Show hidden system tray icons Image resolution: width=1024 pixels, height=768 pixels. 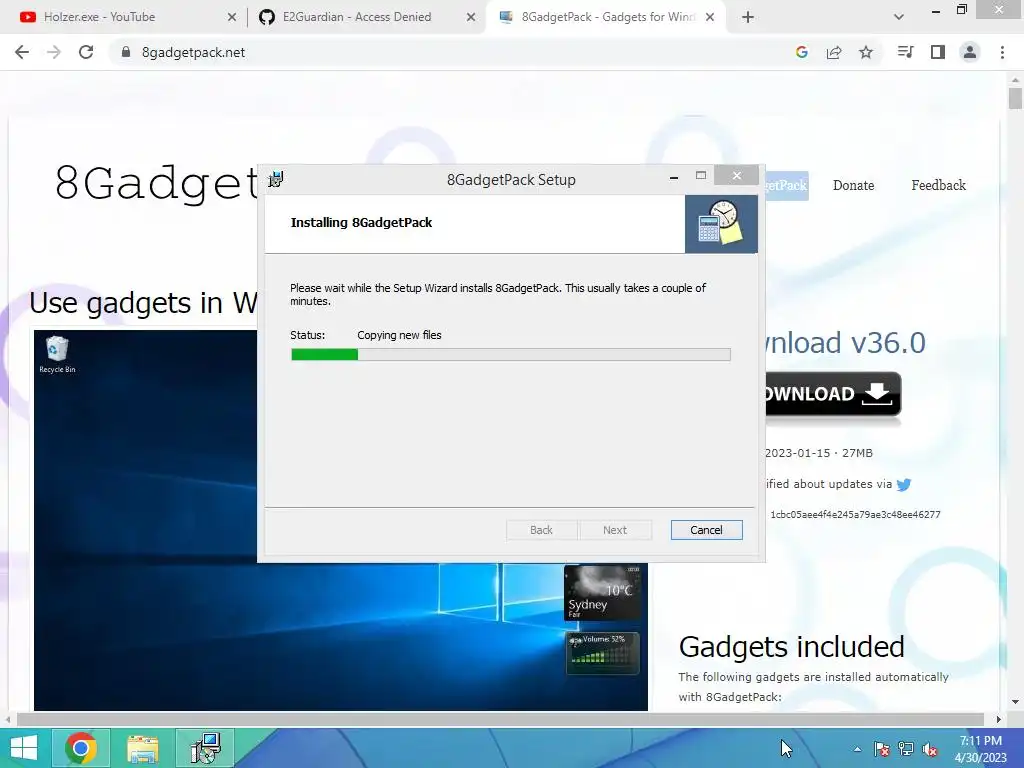[857, 749]
